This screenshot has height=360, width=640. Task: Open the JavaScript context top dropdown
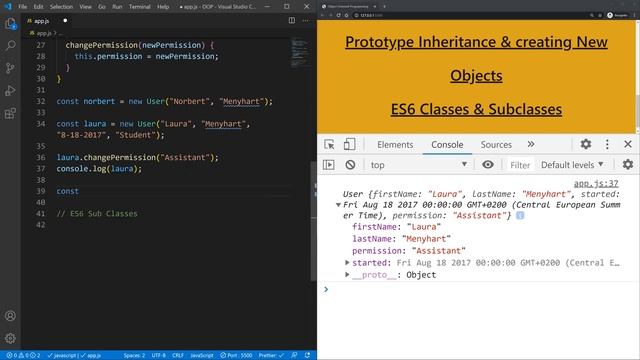pyautogui.click(x=418, y=165)
